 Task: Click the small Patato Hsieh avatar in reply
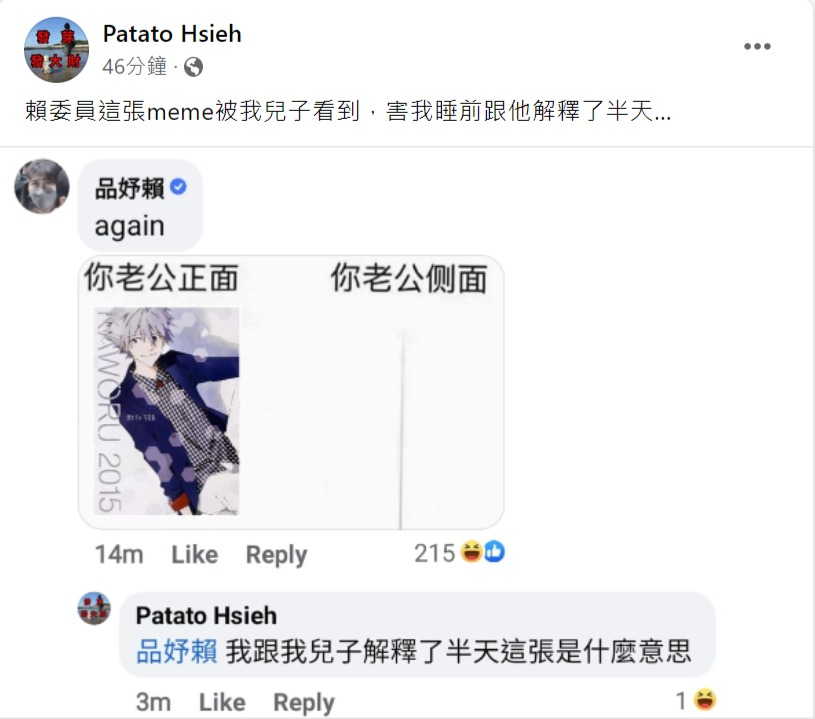pos(94,608)
